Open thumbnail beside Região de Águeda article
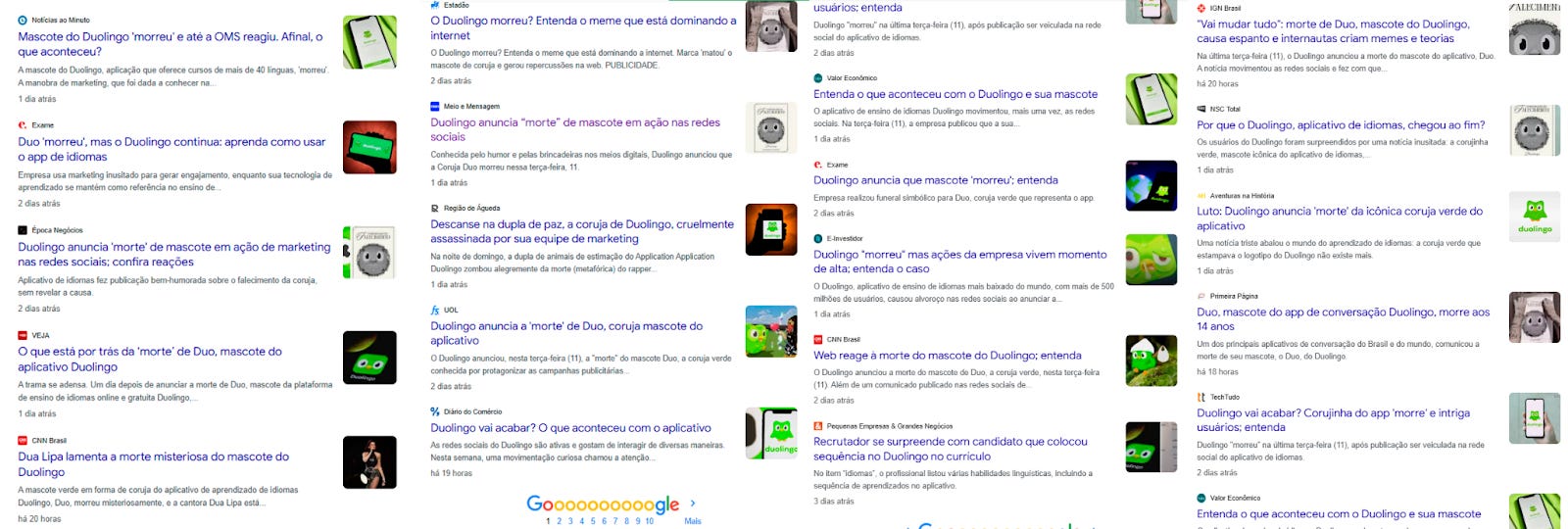The width and height of the screenshot is (1568, 529). coord(771,229)
